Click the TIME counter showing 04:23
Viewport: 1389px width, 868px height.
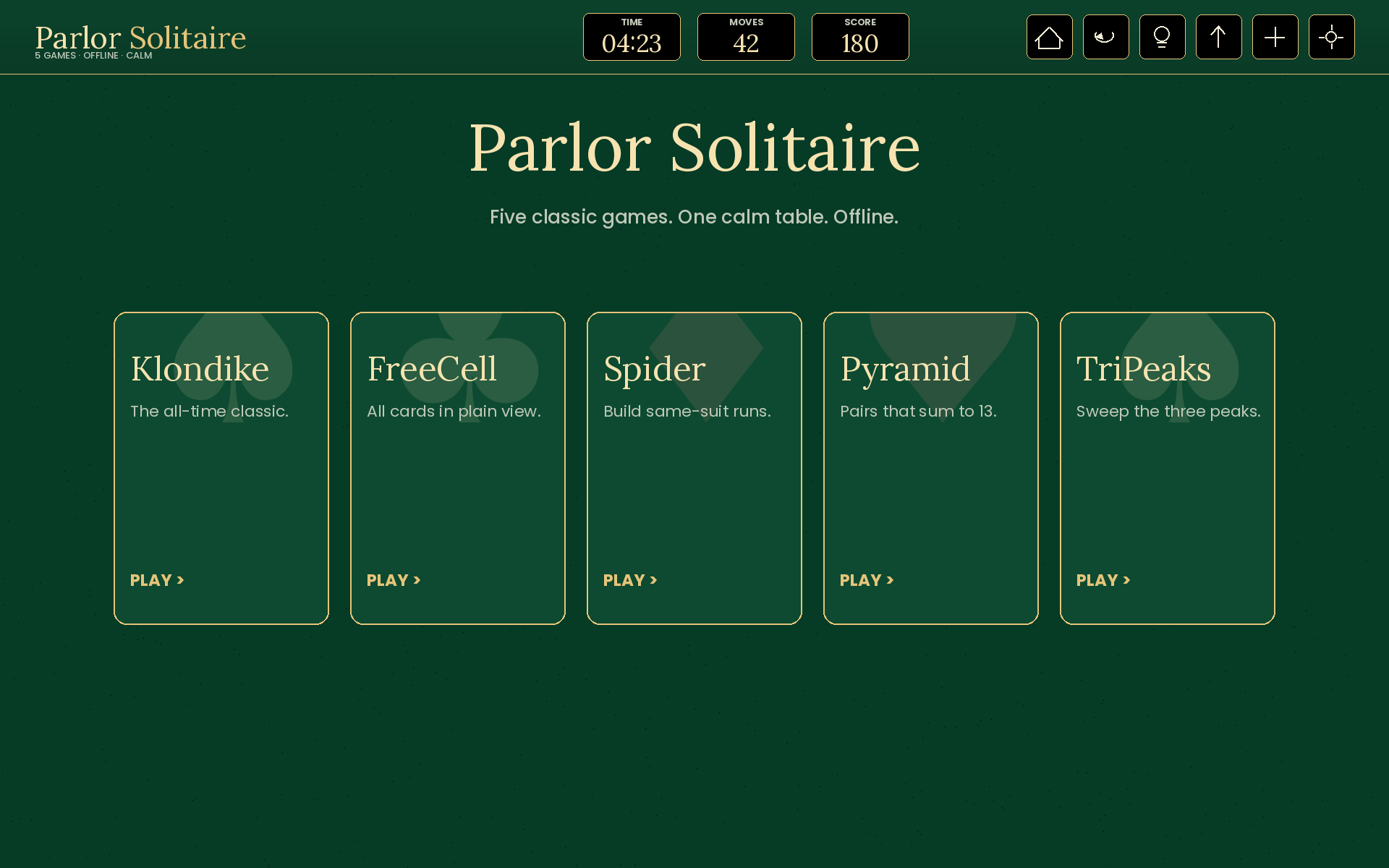[x=632, y=37]
